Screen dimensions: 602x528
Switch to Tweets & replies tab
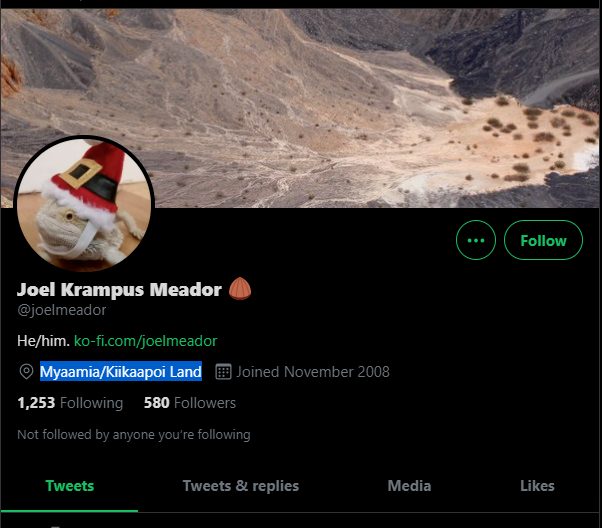(241, 486)
